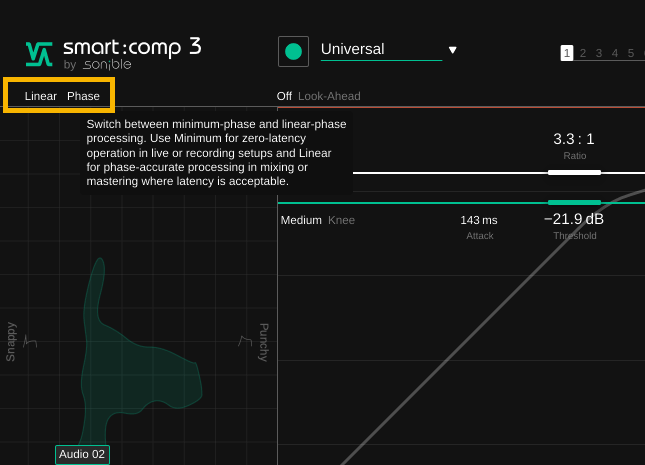Expand profile list with the triangle arrow

coord(452,50)
